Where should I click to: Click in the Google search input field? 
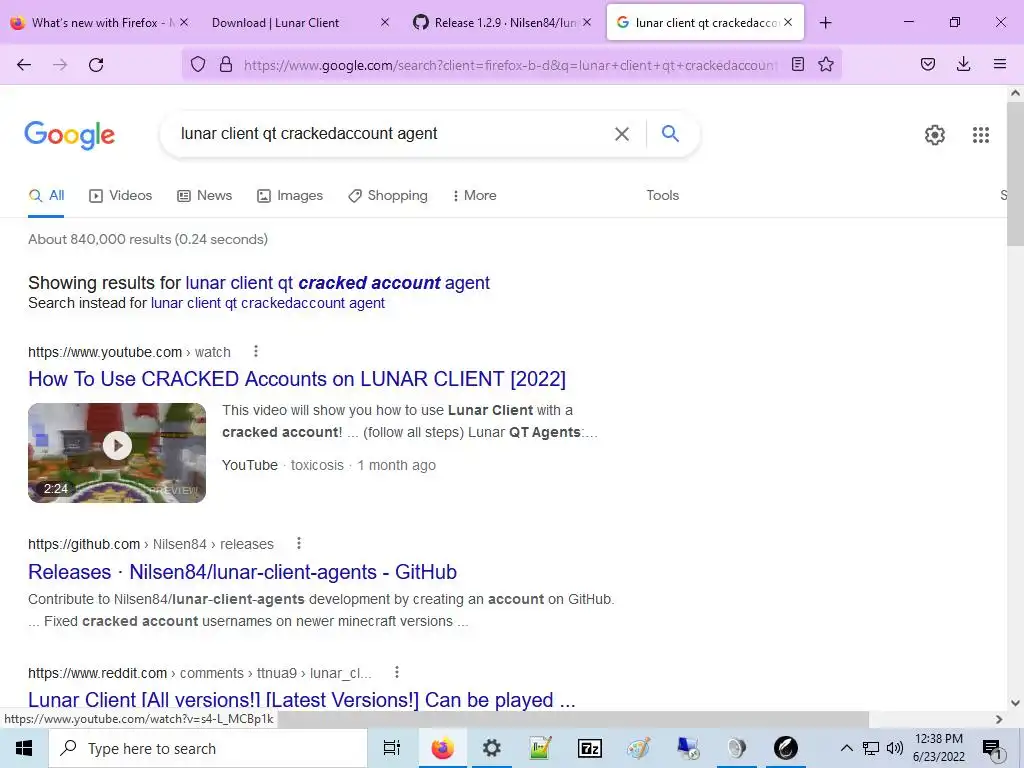[392, 134]
